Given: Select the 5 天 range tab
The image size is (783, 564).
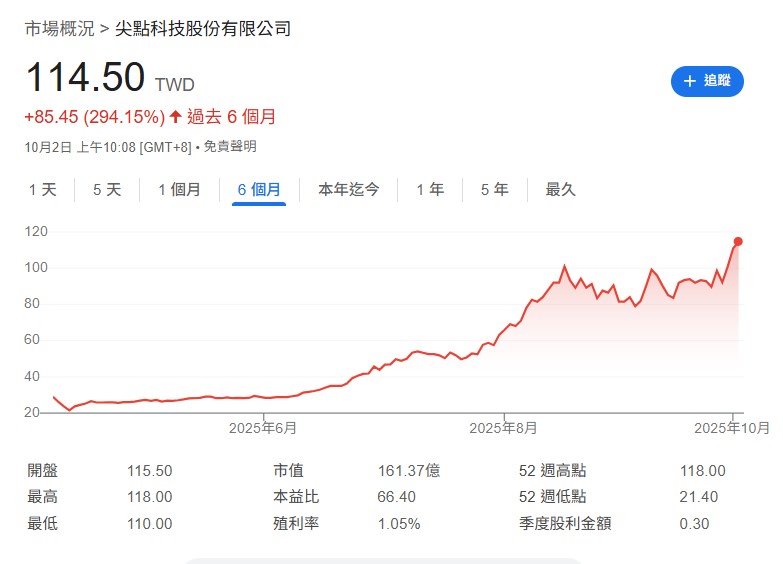Looking at the screenshot, I should pos(107,190).
